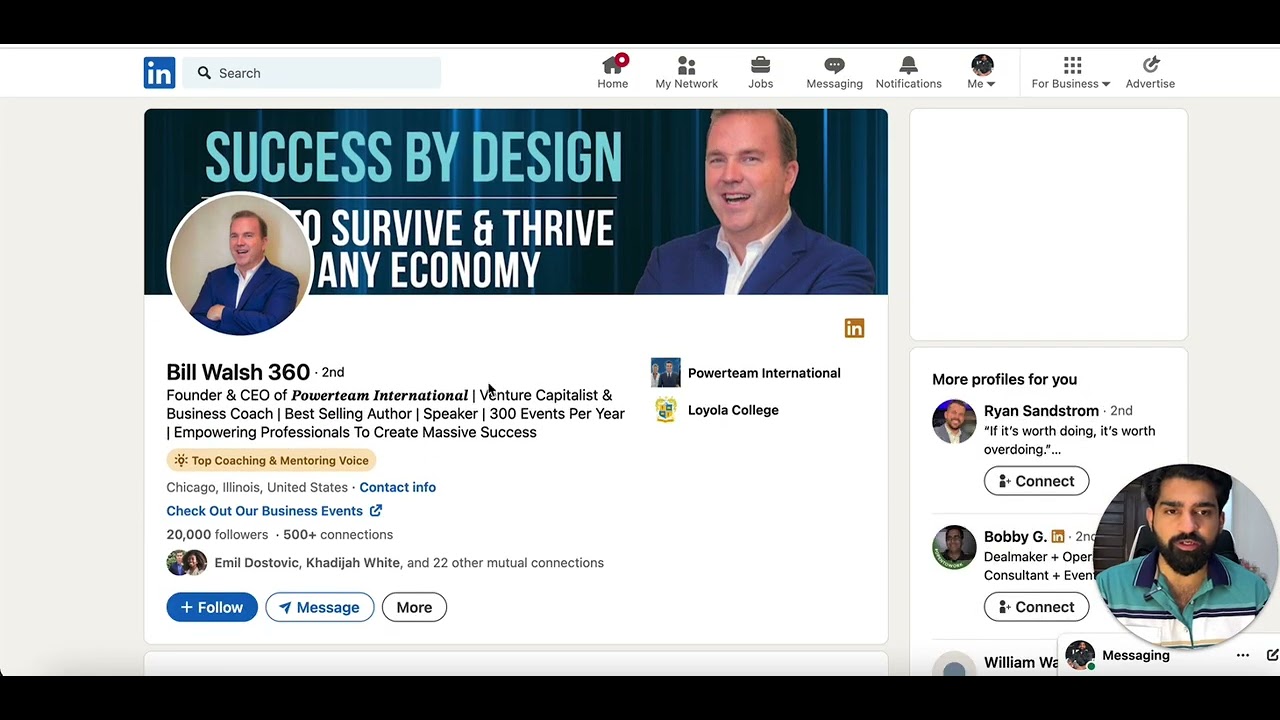The image size is (1280, 720).
Task: Open Powerteam International company link
Action: [764, 373]
